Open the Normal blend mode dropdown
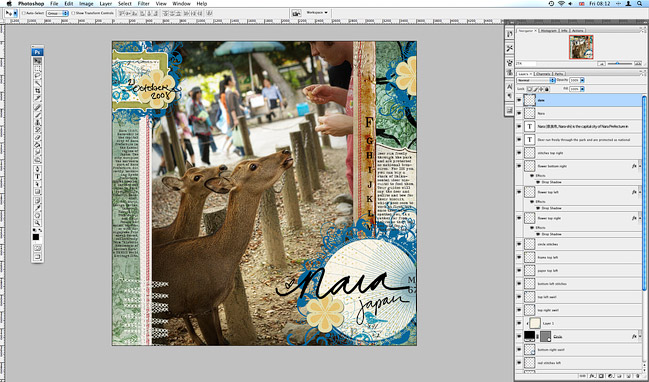Viewport: 649px width, 382px height. click(x=536, y=80)
